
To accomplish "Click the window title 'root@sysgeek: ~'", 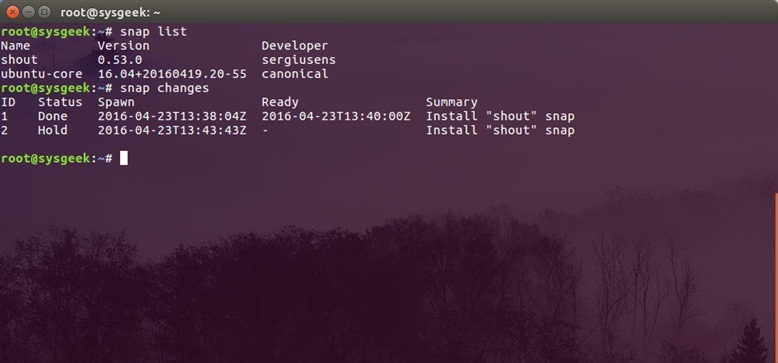I will [110, 13].
